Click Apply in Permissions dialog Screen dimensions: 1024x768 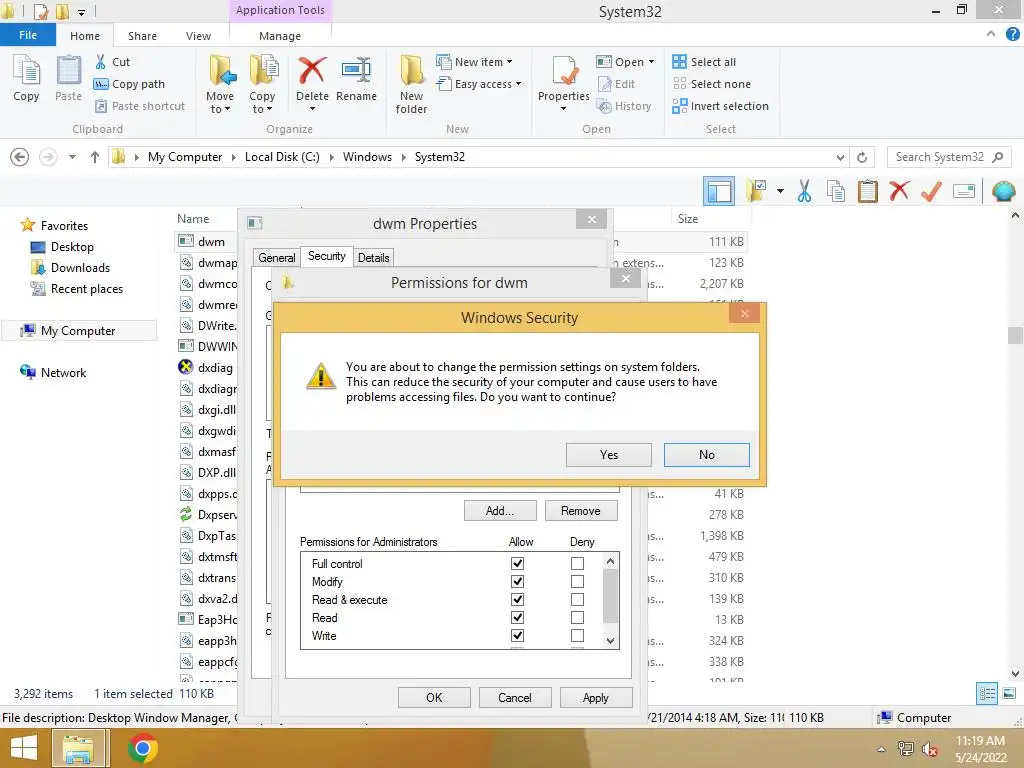596,697
